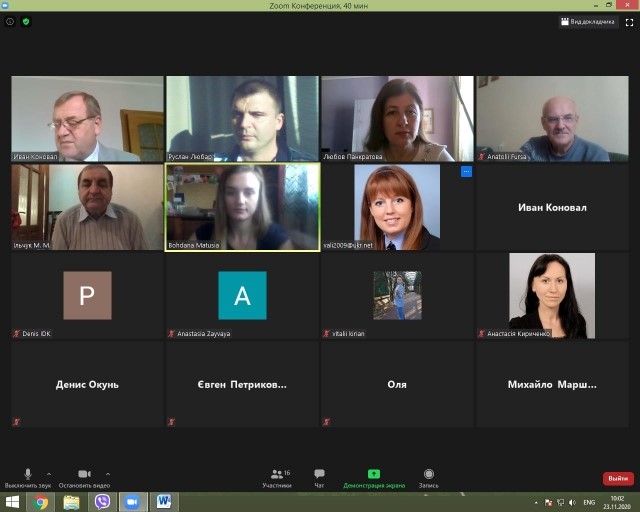640x512 pixels.
Task: Select Любов Панкратова video tile
Action: point(398,118)
